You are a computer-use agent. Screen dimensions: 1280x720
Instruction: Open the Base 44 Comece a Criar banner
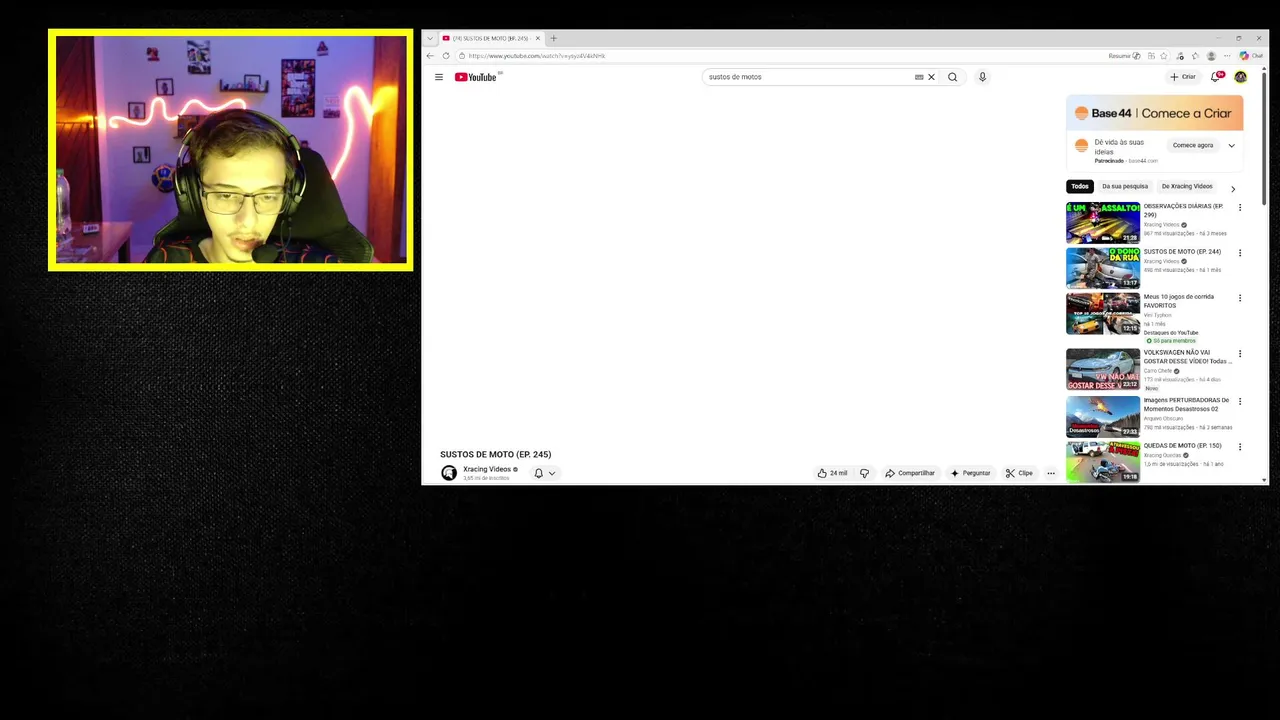pos(1155,113)
